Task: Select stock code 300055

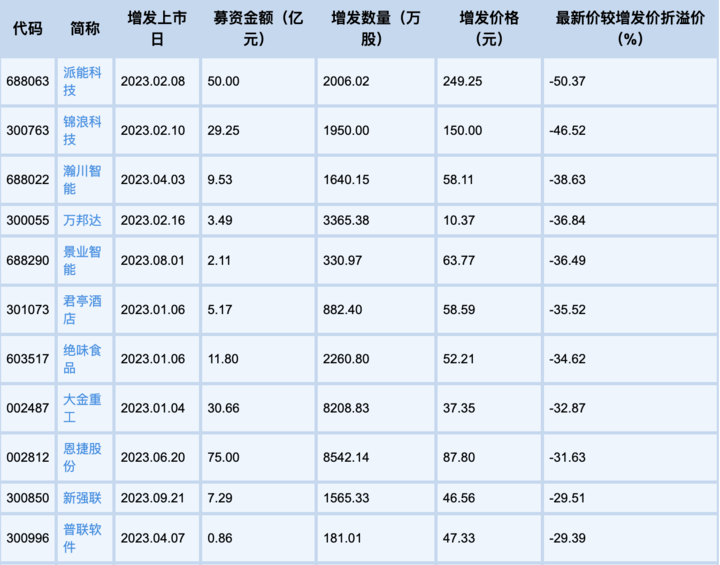Action: [28, 220]
